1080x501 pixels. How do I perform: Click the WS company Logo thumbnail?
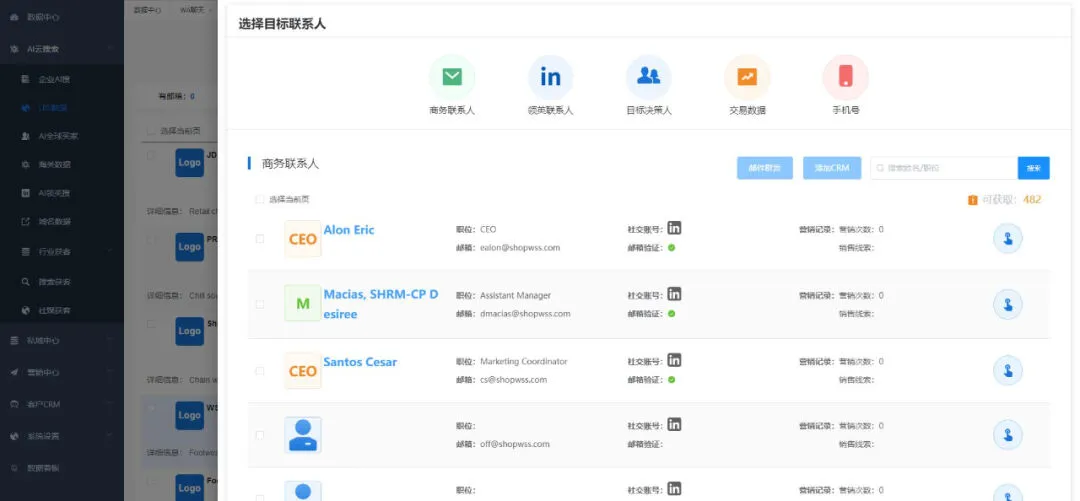[189, 416]
